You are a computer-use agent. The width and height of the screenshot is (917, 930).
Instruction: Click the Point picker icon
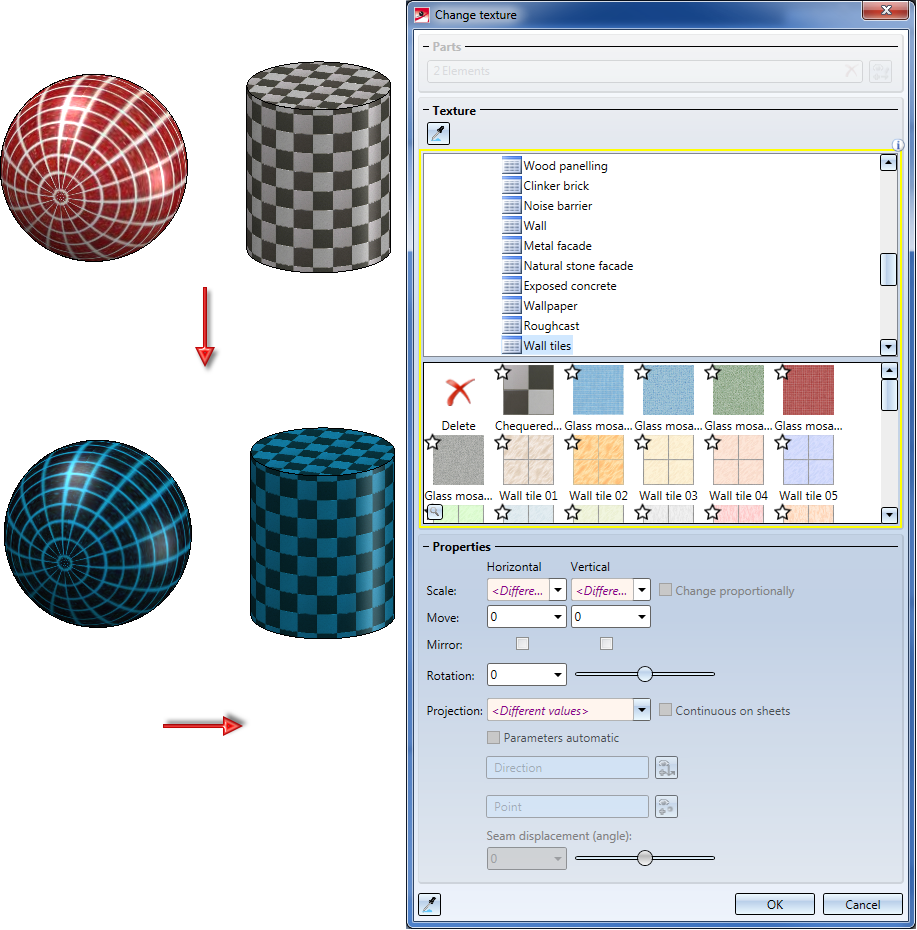pyautogui.click(x=666, y=807)
